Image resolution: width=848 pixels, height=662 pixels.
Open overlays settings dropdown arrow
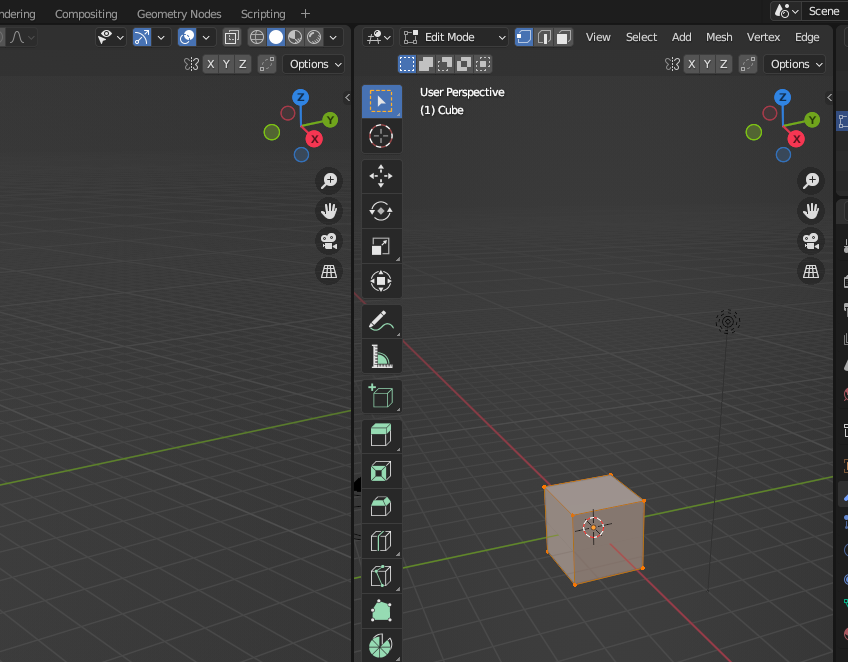(x=206, y=37)
